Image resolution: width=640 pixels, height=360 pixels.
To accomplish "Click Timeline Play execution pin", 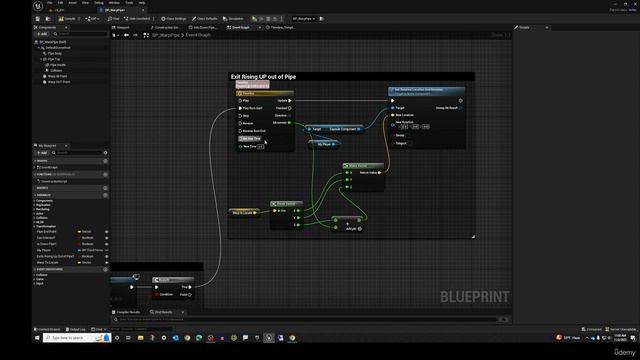I will (x=240, y=100).
